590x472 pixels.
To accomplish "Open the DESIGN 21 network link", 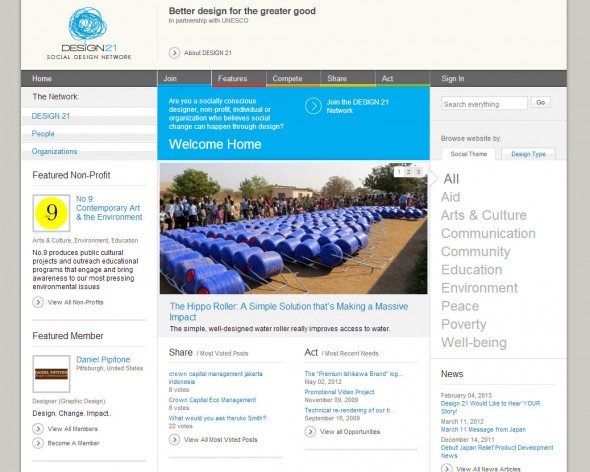I will click(51, 116).
